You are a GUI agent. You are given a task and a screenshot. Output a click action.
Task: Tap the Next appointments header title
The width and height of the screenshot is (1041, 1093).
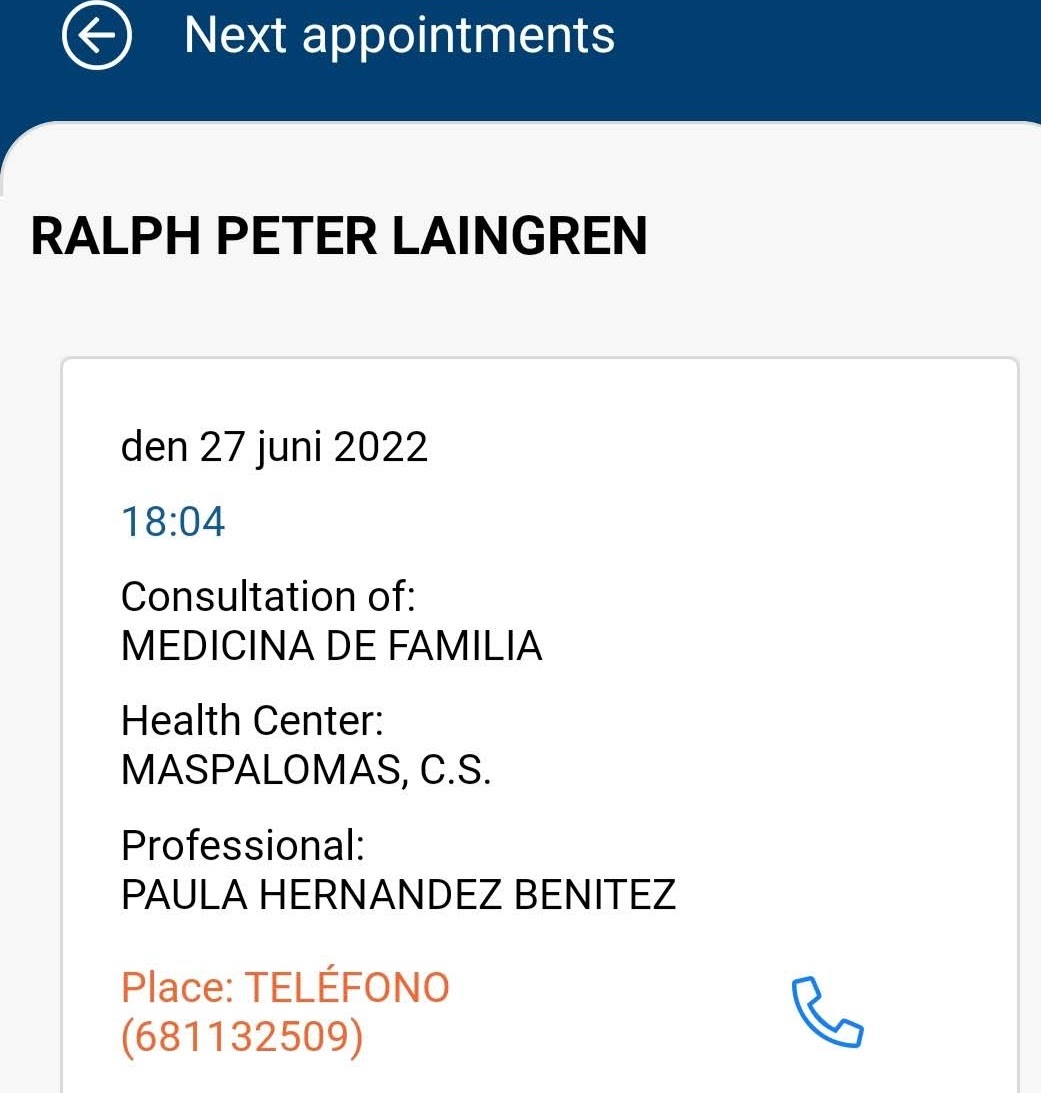tap(399, 36)
